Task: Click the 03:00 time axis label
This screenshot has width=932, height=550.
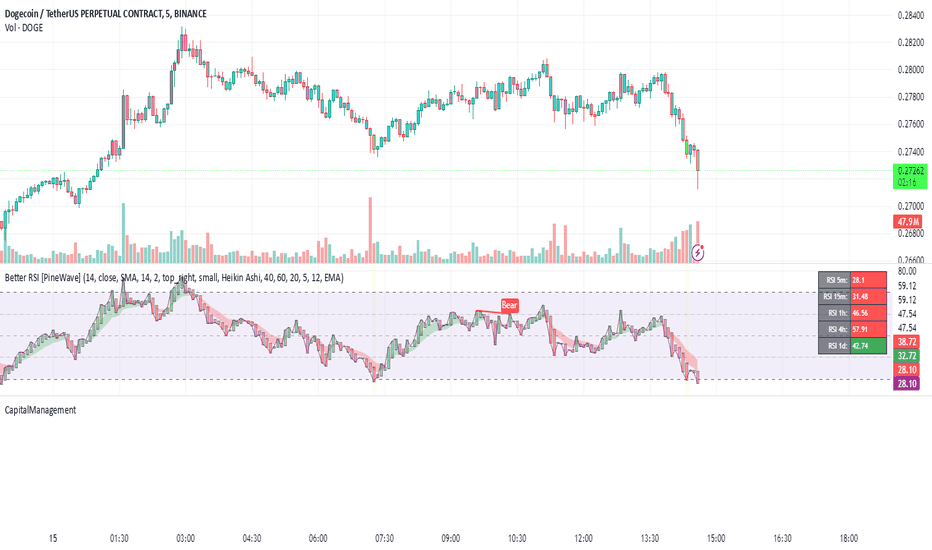Action: (x=185, y=538)
